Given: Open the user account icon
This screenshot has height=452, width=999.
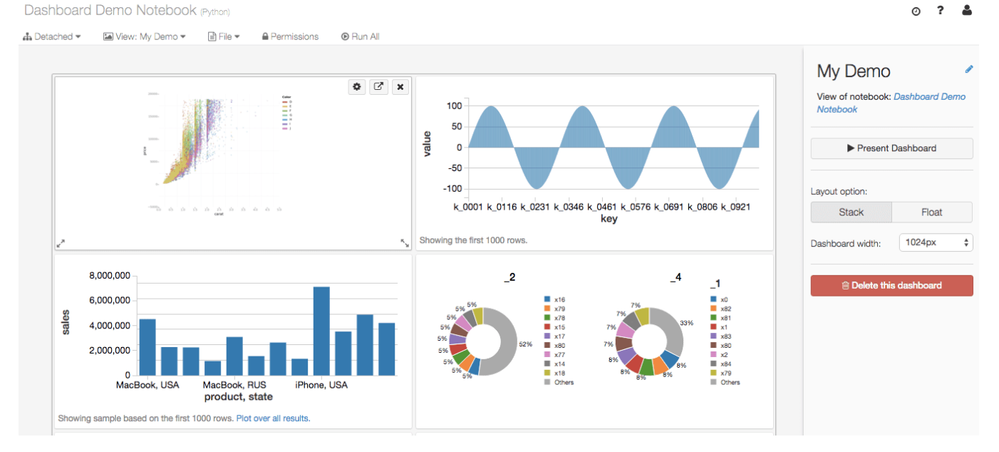Looking at the screenshot, I should click(967, 11).
